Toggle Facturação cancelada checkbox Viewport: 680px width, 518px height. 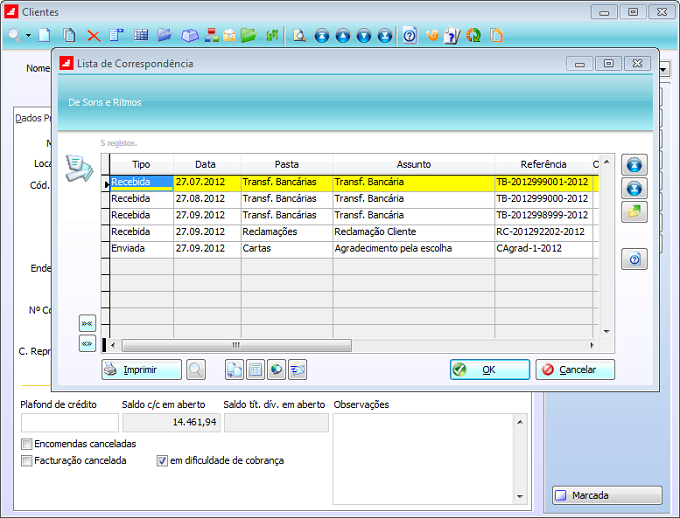point(27,461)
